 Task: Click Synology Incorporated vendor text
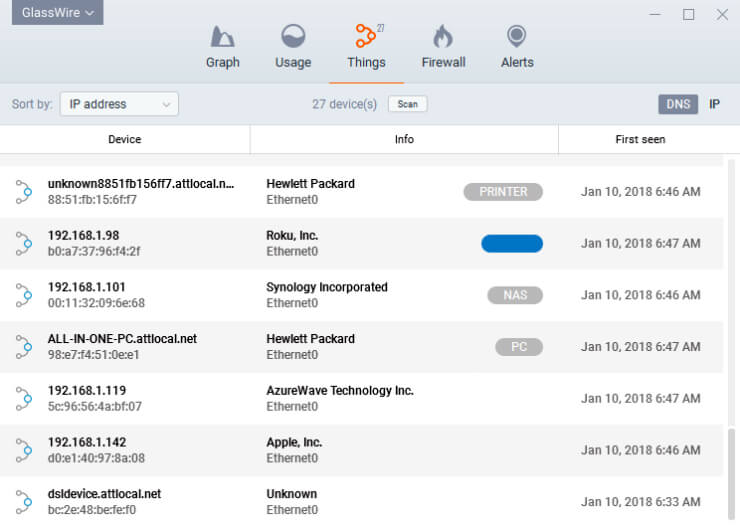[327, 287]
